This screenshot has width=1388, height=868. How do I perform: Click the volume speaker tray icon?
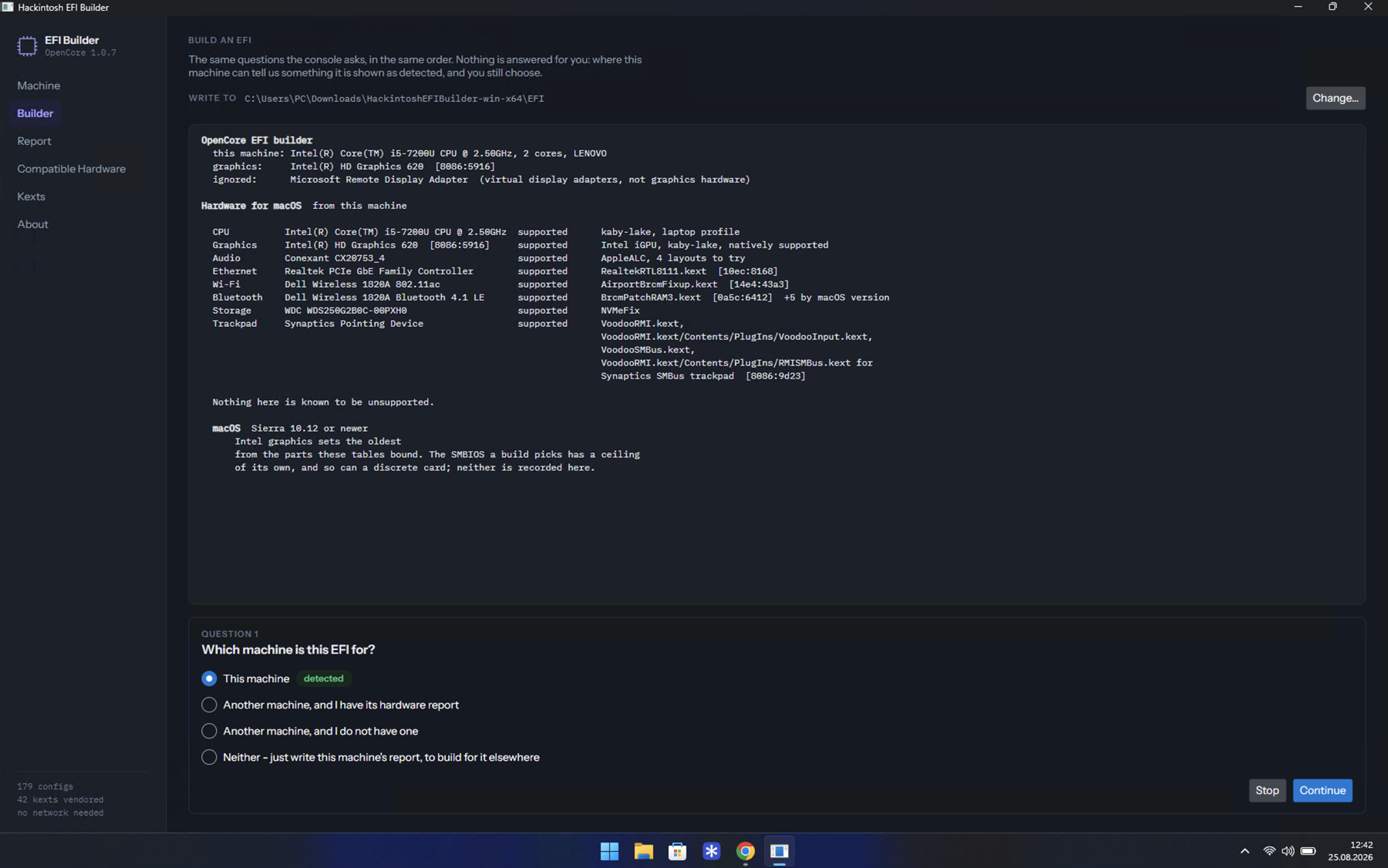click(x=1288, y=851)
